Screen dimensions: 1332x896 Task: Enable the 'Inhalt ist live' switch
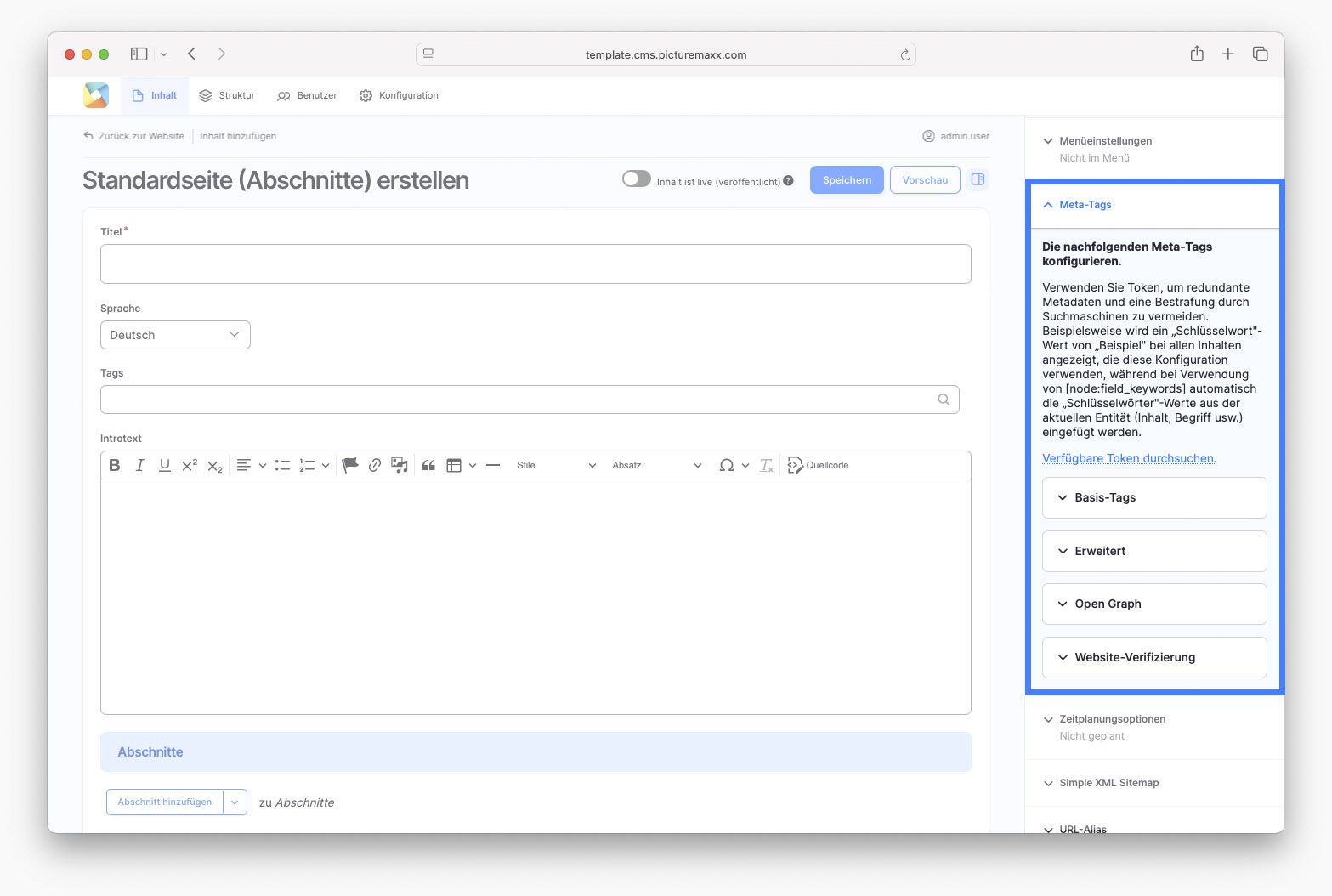636,179
